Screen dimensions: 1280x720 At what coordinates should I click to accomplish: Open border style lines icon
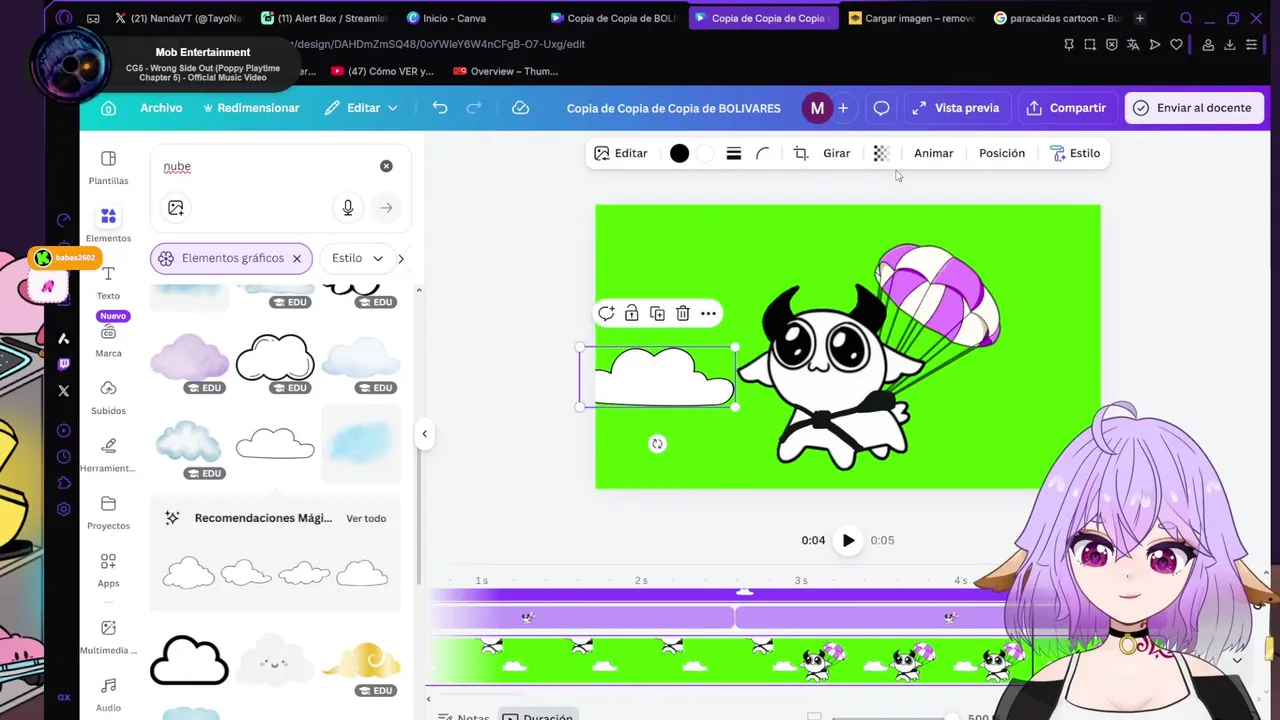pos(733,153)
